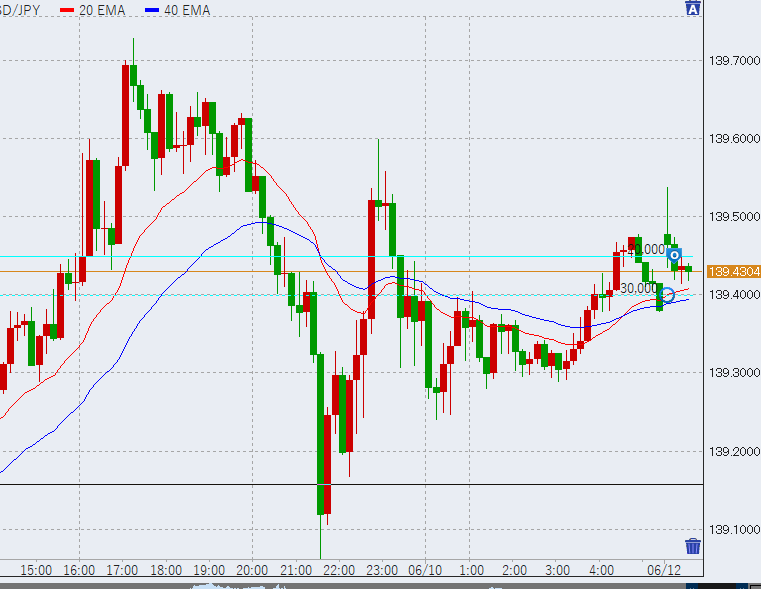Click the 20,000 order quantity label
The image size is (761, 589).
coord(648,249)
